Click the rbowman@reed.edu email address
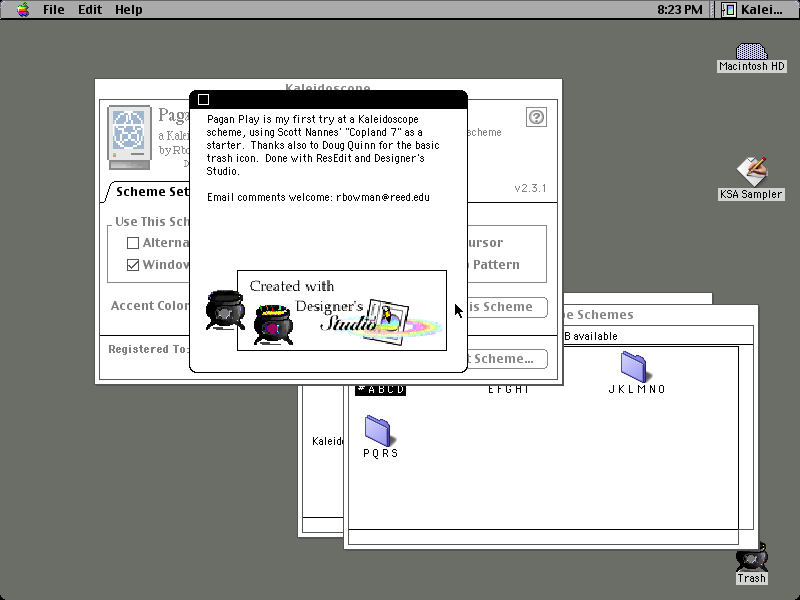800x600 pixels. [x=383, y=197]
